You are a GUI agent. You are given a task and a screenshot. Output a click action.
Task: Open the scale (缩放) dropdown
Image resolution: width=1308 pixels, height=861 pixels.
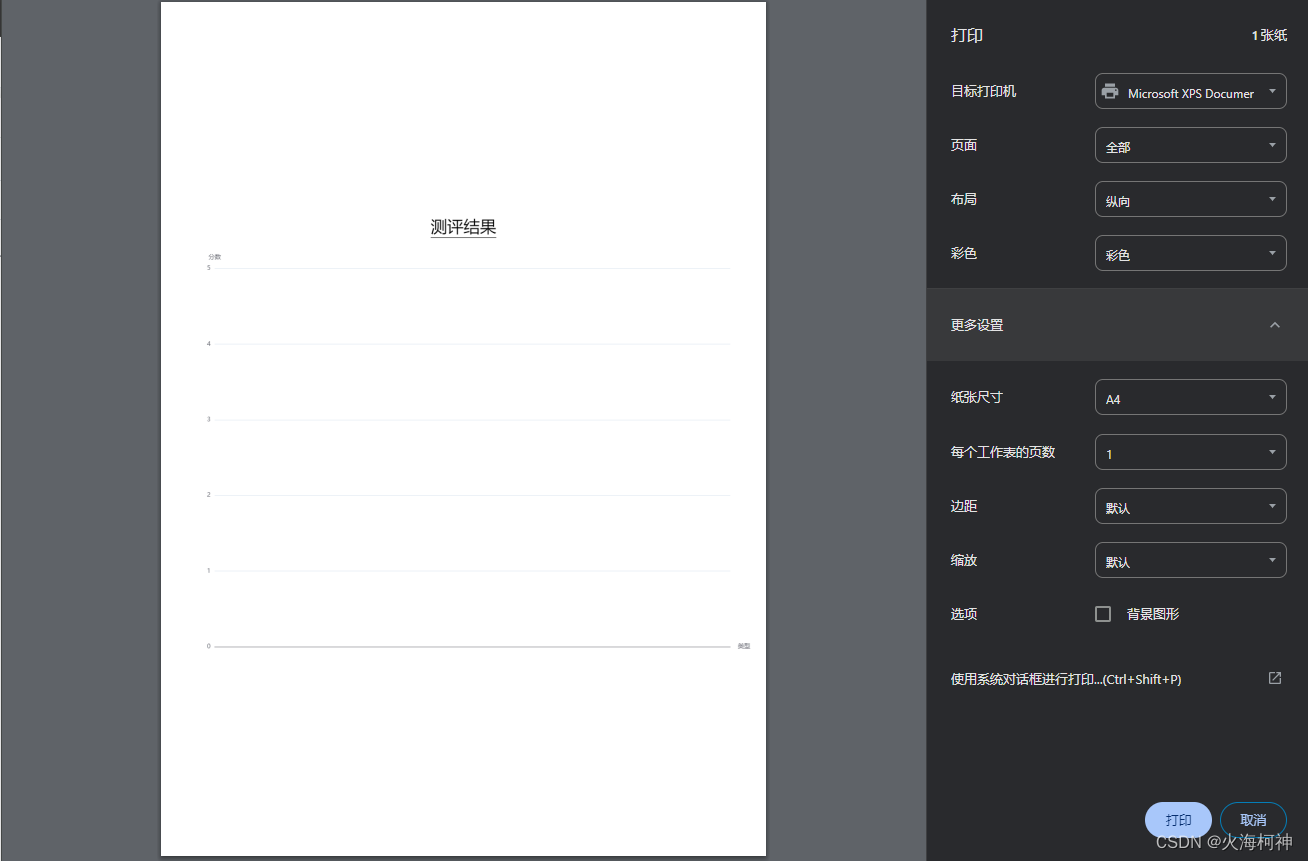coord(1190,560)
